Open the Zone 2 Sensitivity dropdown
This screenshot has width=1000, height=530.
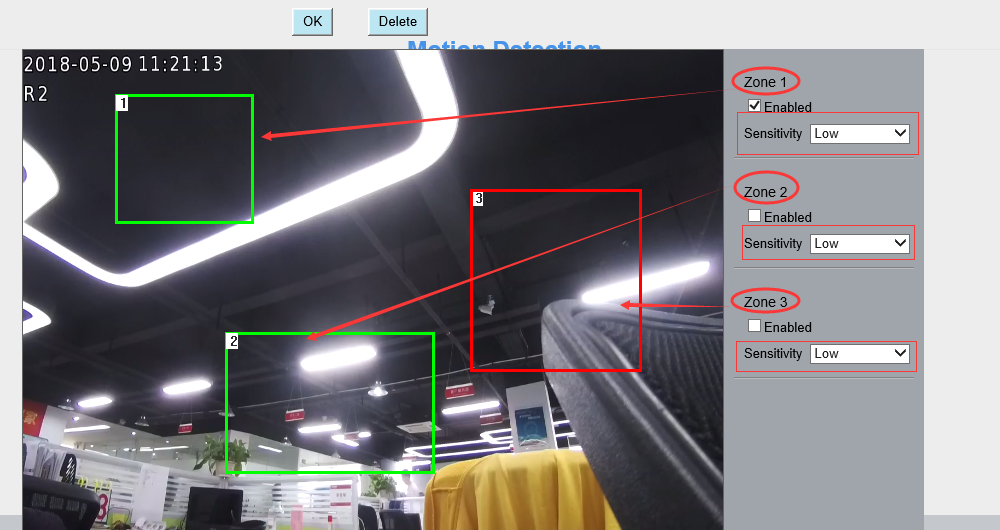point(860,244)
